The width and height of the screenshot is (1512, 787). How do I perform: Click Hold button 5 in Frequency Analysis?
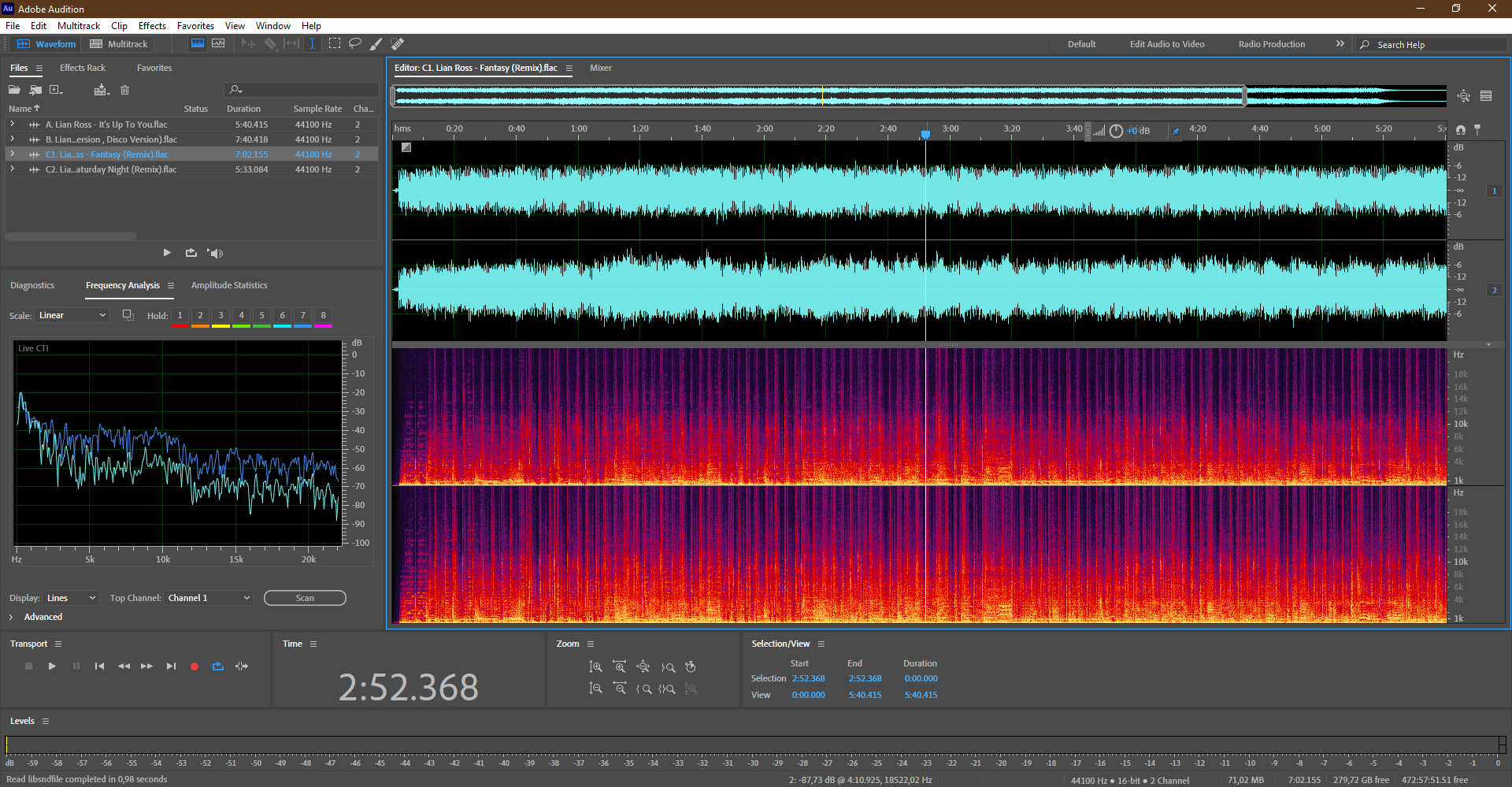(x=261, y=315)
